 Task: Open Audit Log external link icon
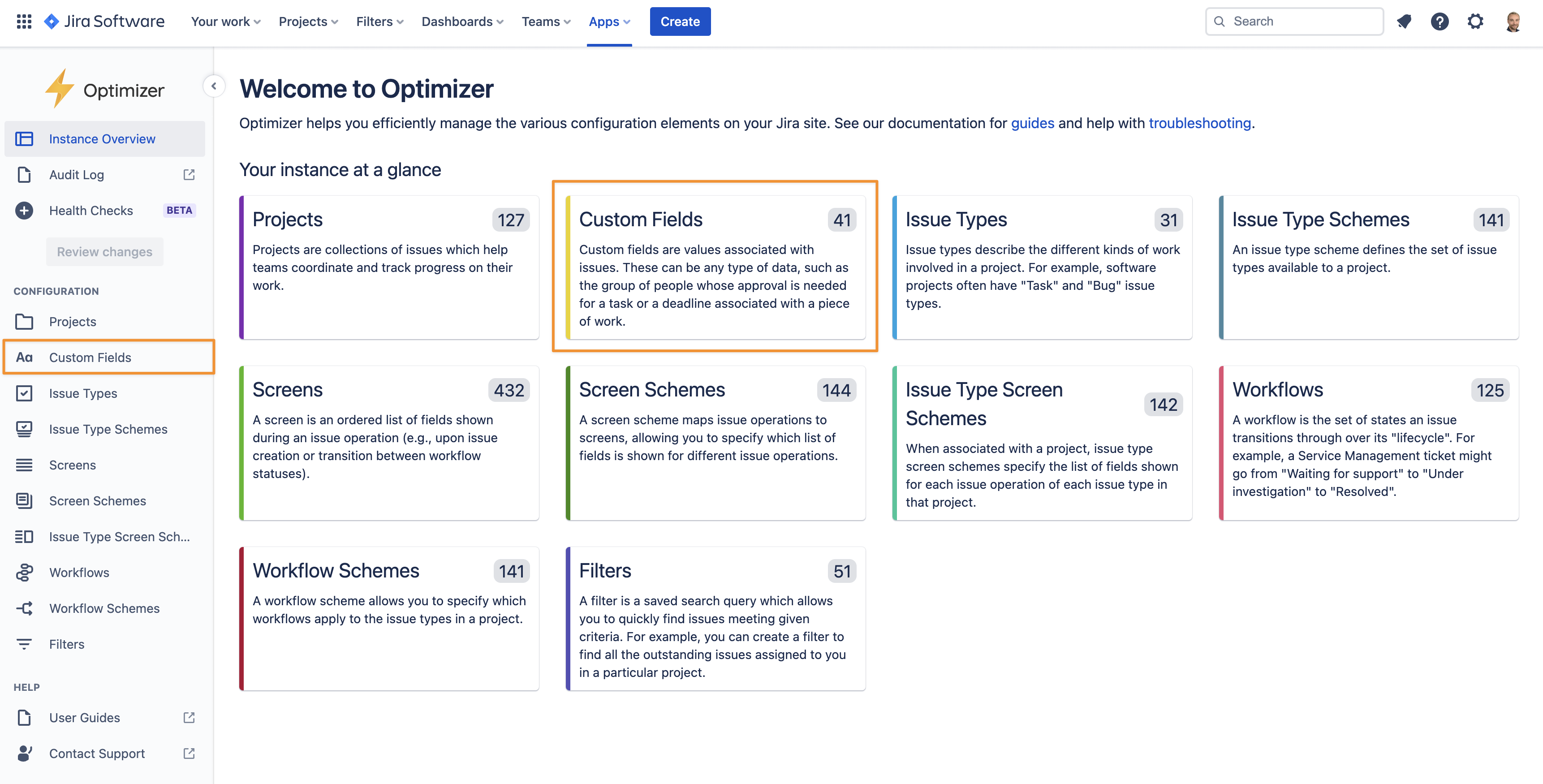[x=189, y=175]
